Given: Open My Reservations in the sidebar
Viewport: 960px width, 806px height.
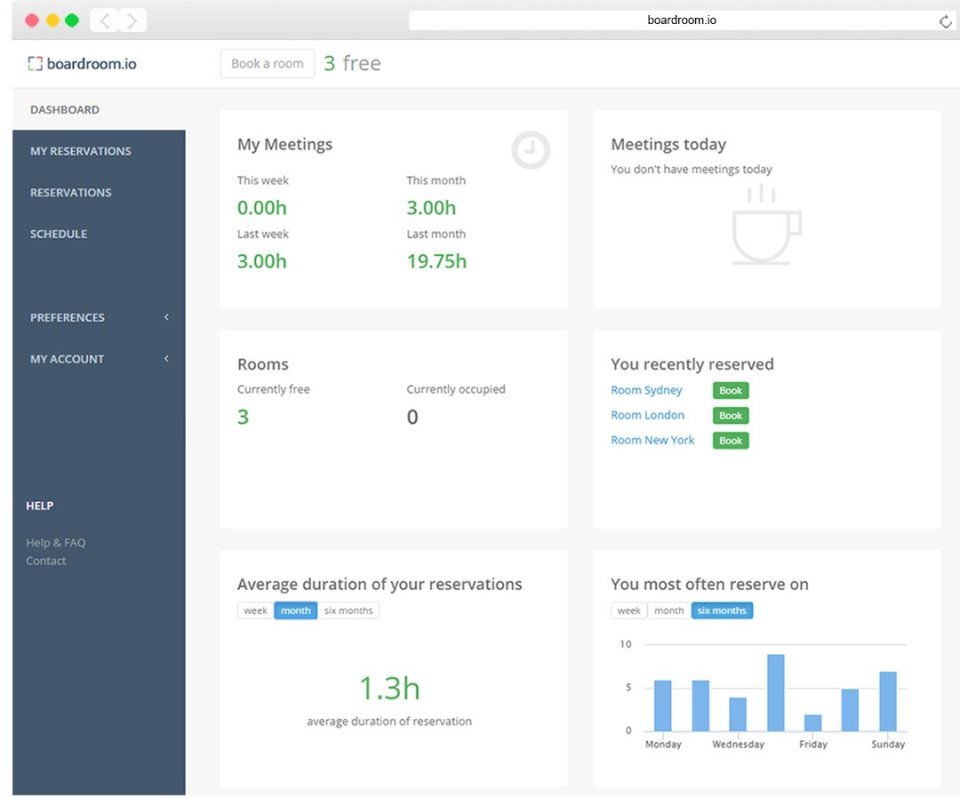Looking at the screenshot, I should pyautogui.click(x=99, y=151).
